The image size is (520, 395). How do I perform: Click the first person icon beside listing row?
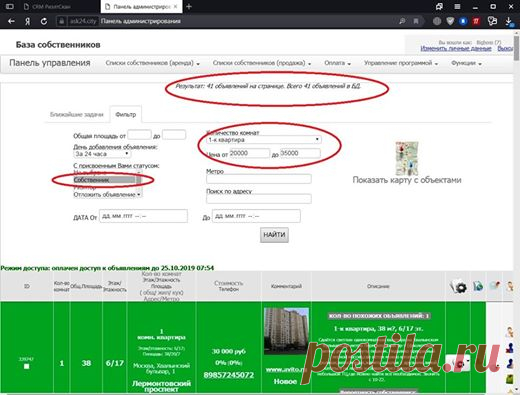click(x=510, y=332)
